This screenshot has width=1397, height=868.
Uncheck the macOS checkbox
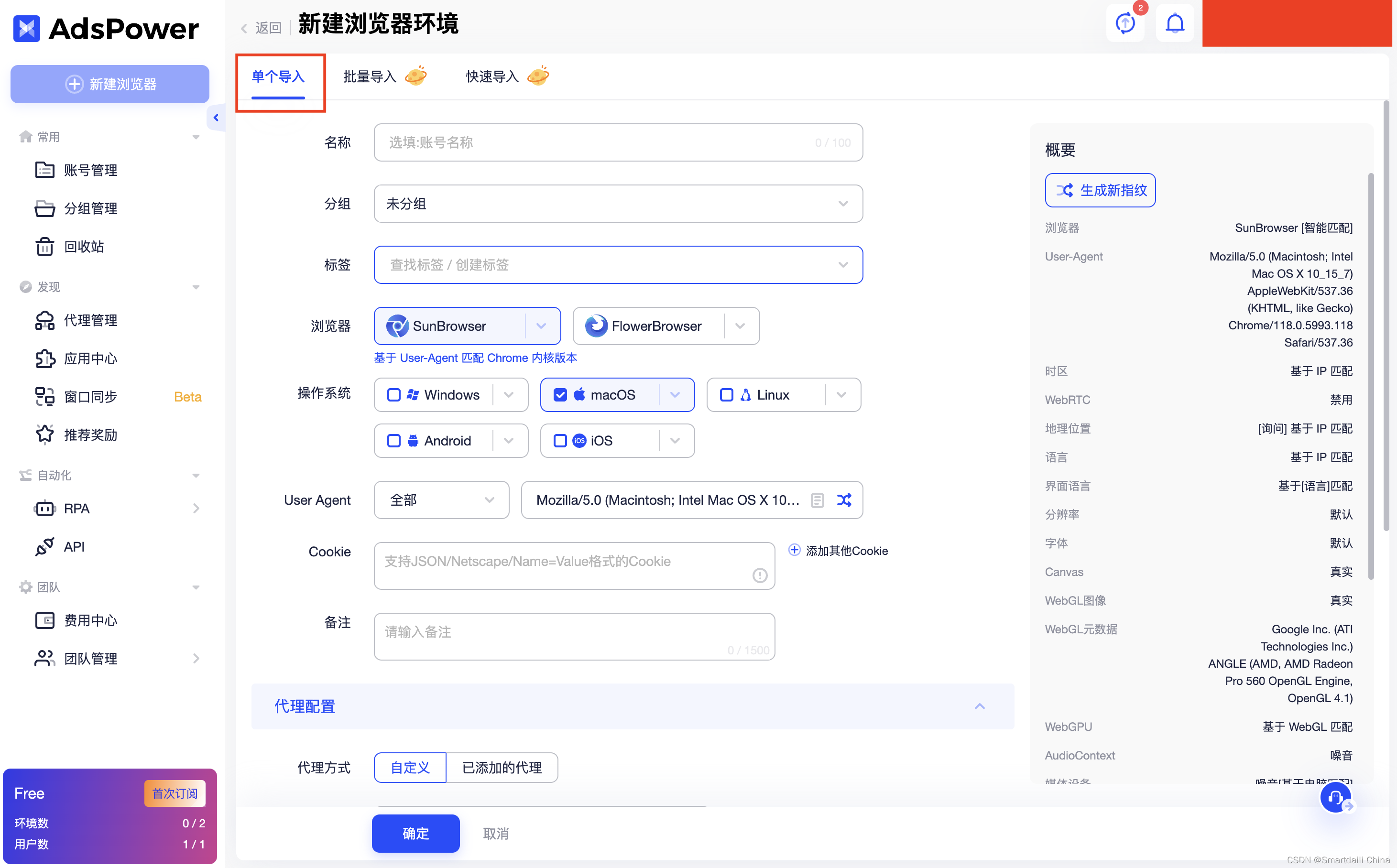pyautogui.click(x=560, y=395)
